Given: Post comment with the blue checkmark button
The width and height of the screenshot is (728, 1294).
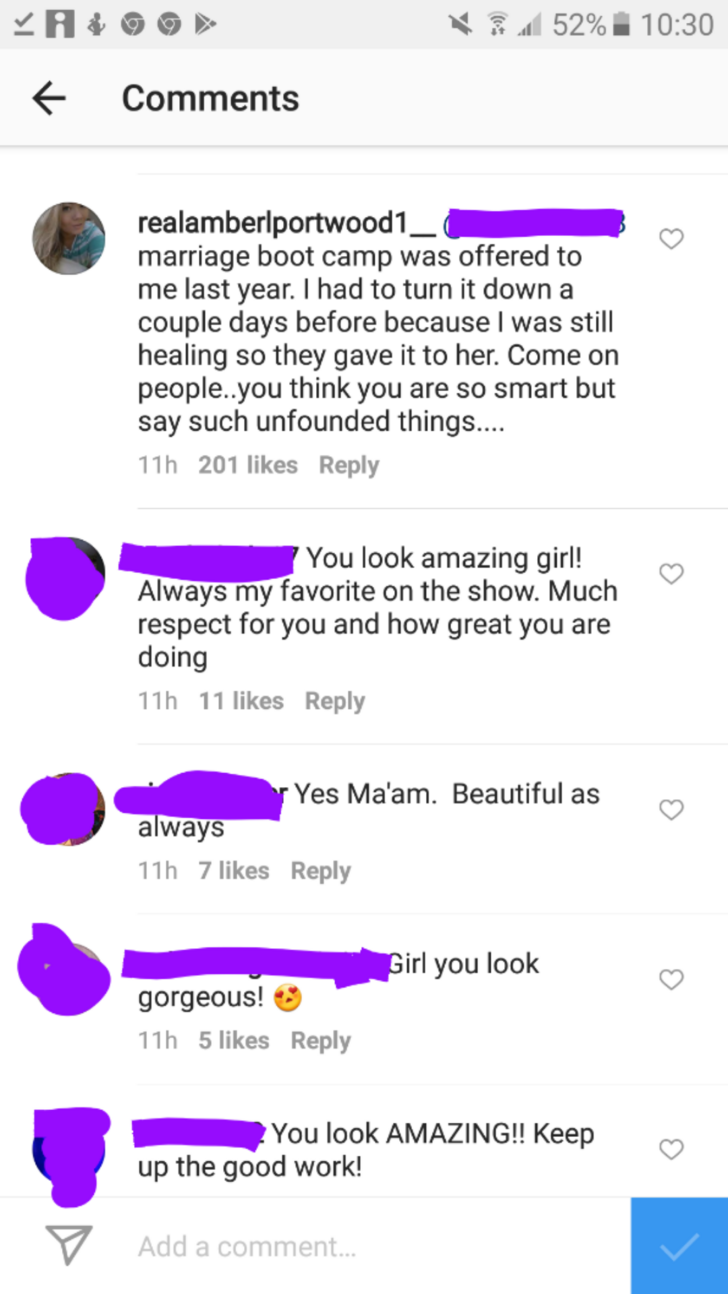Looking at the screenshot, I should pos(679,1246).
